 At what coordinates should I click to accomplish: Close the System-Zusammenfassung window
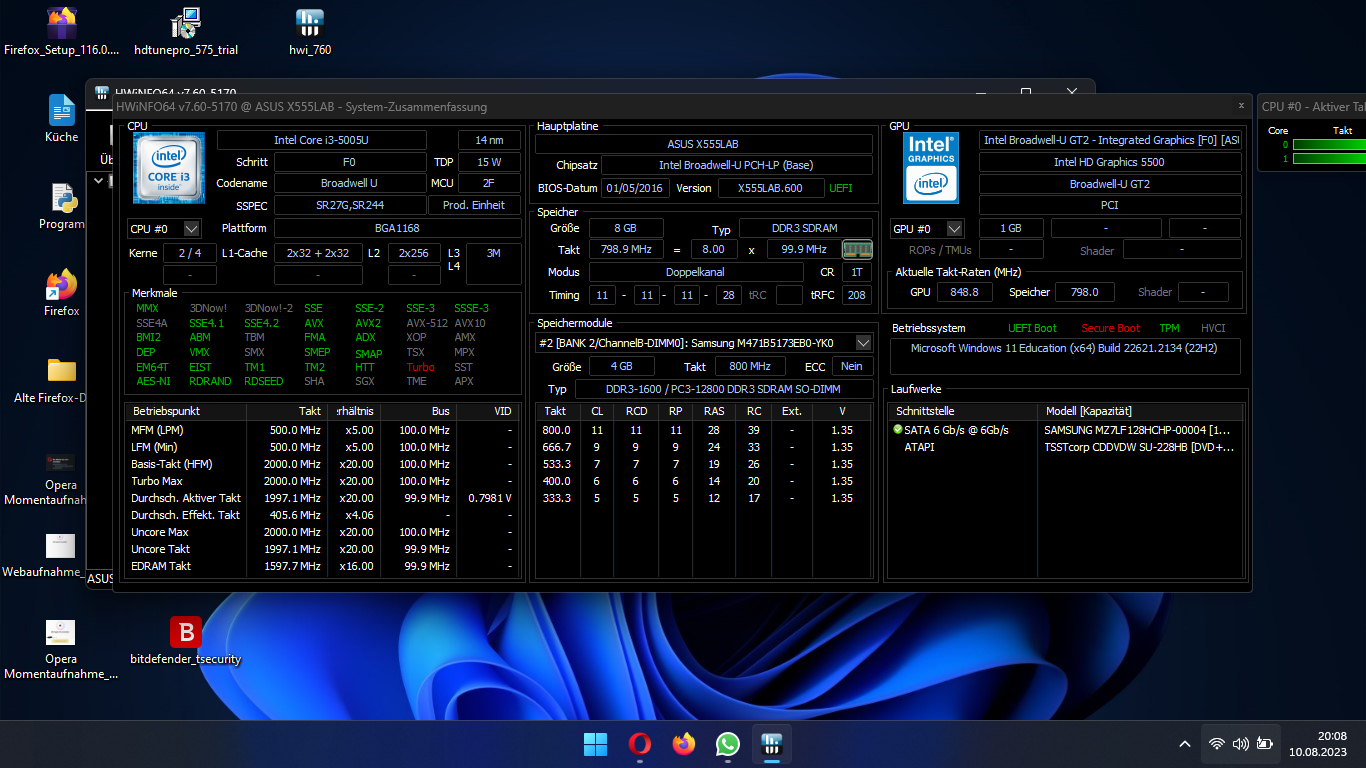[x=1241, y=105]
